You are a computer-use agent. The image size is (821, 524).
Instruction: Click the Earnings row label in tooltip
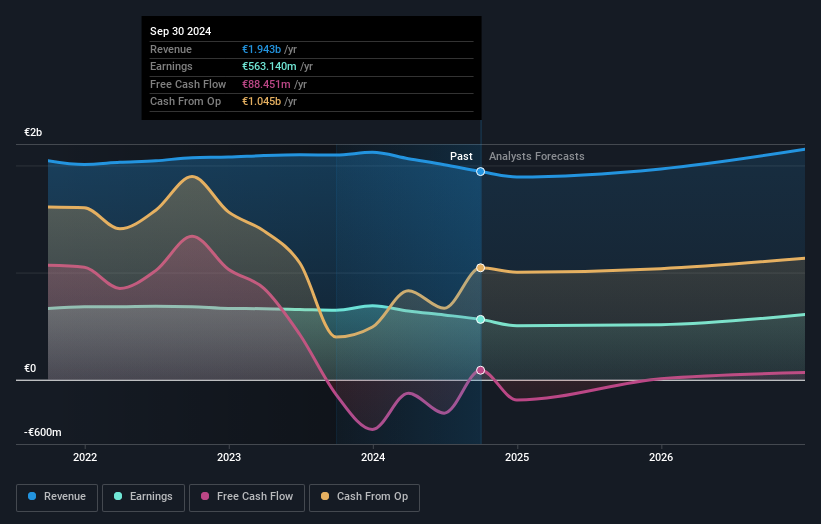tap(171, 66)
